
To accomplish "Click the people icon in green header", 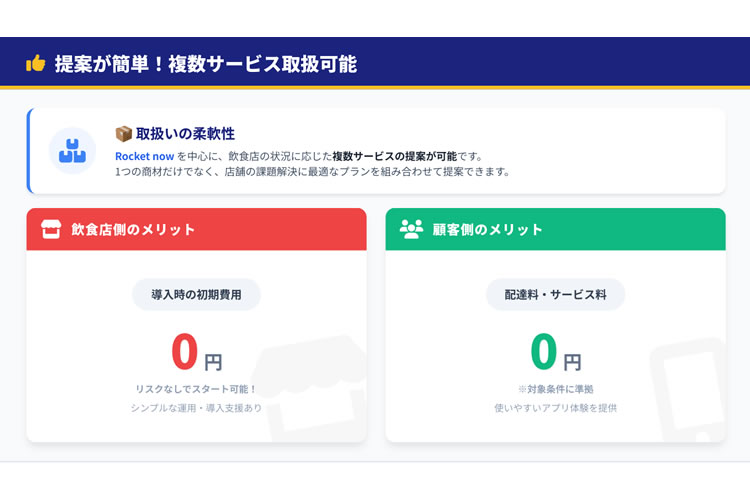I will point(411,229).
